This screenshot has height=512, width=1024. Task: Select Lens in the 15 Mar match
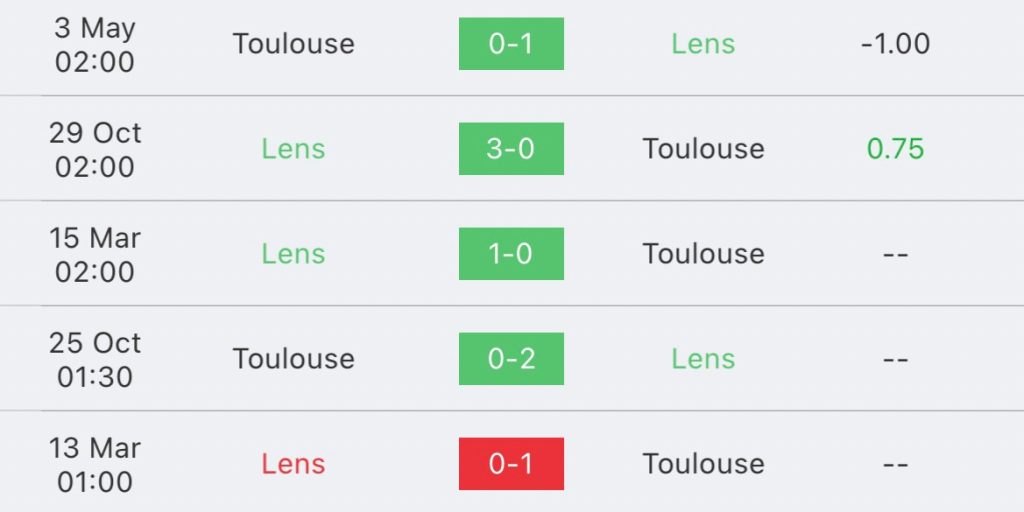coord(293,254)
